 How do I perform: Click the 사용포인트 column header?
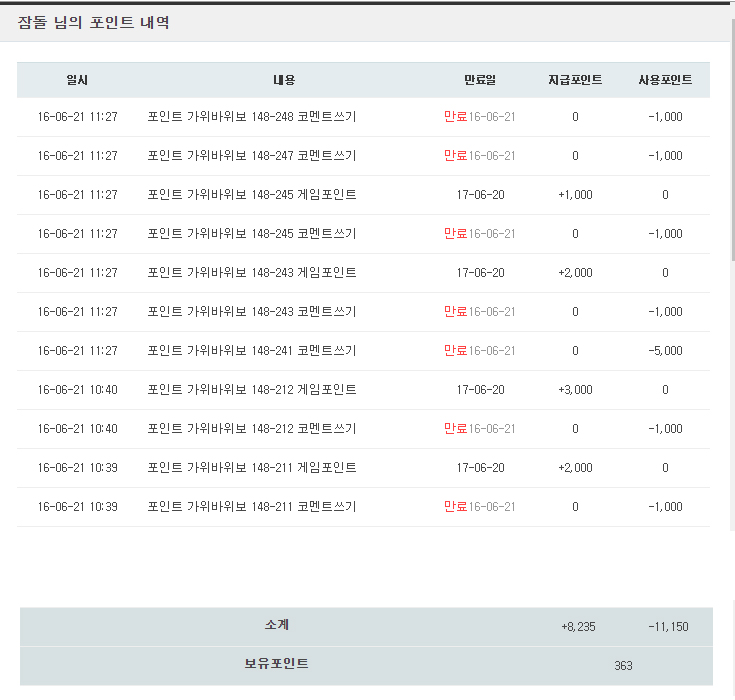click(665, 80)
